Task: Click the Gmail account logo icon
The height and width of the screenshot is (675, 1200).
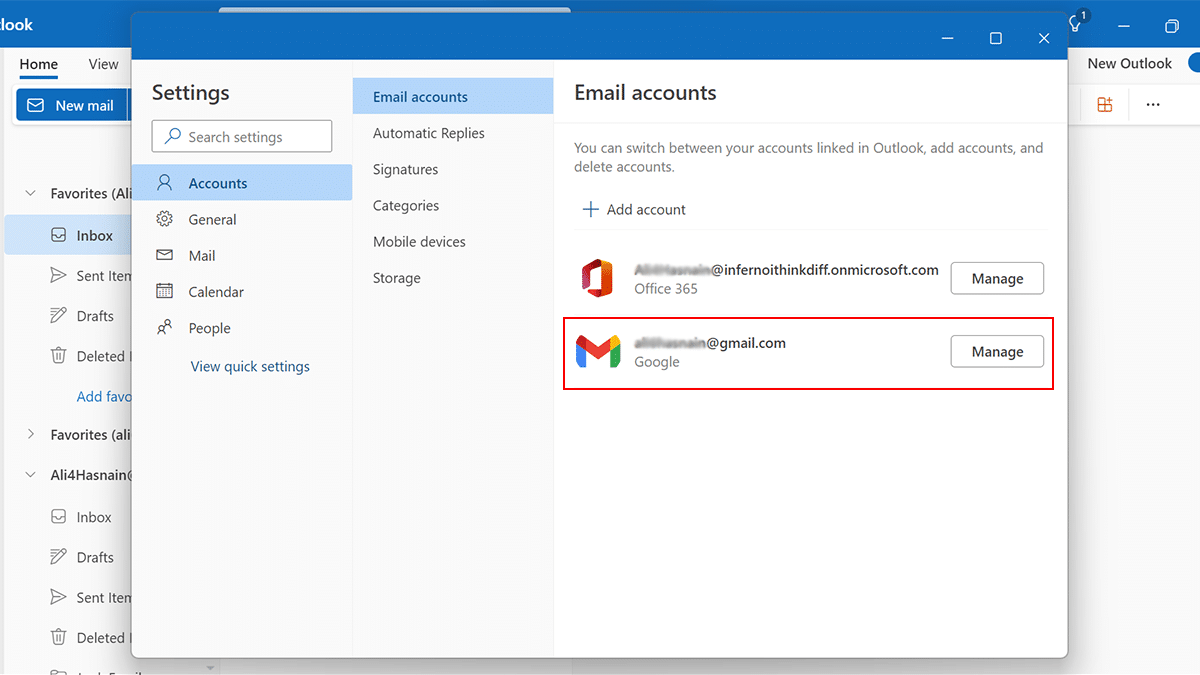Action: pos(598,352)
